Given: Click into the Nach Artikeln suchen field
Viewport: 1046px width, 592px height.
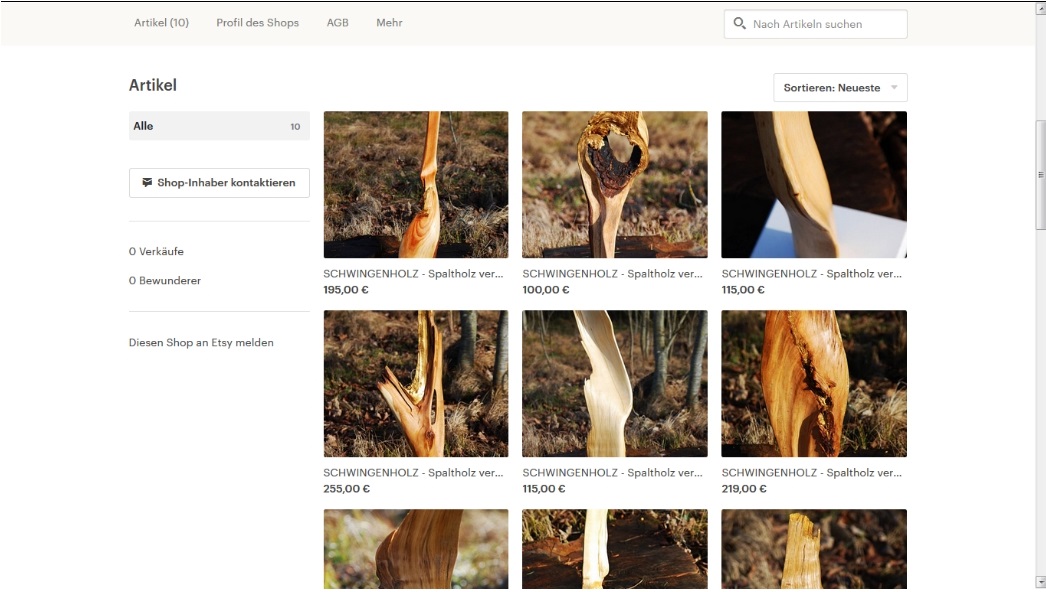Looking at the screenshot, I should click(815, 24).
